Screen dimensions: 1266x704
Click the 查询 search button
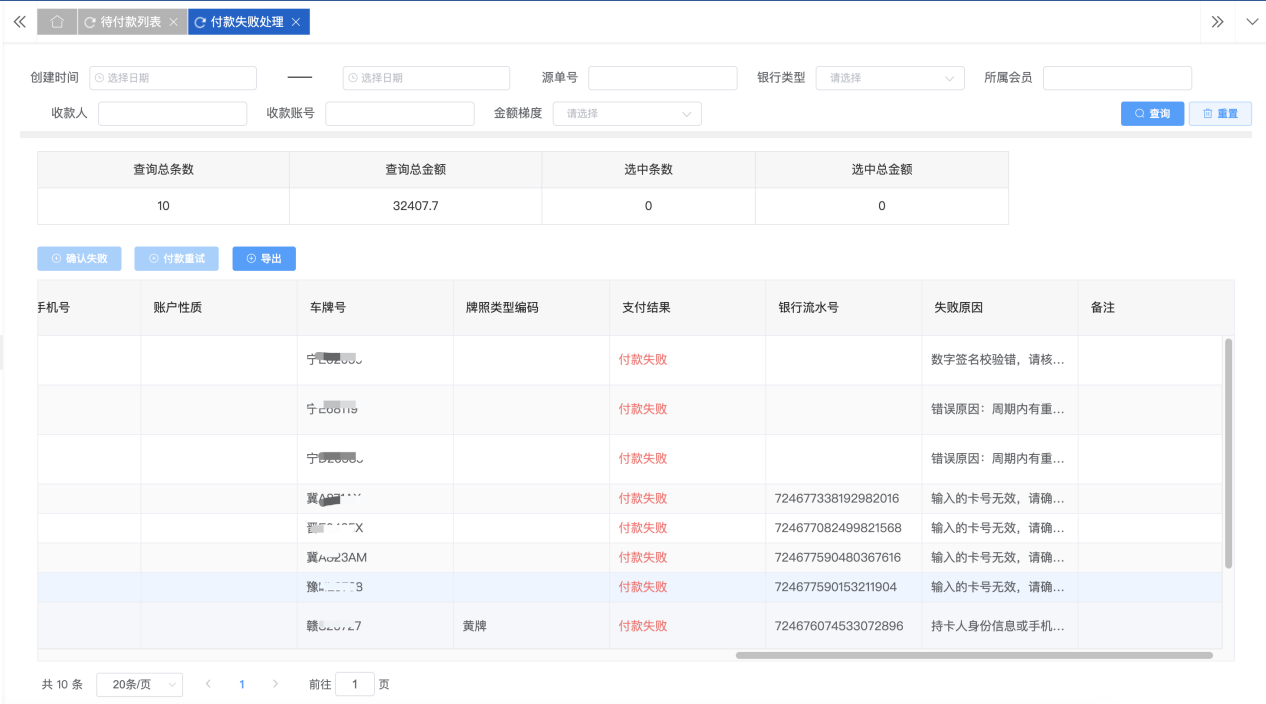1152,114
